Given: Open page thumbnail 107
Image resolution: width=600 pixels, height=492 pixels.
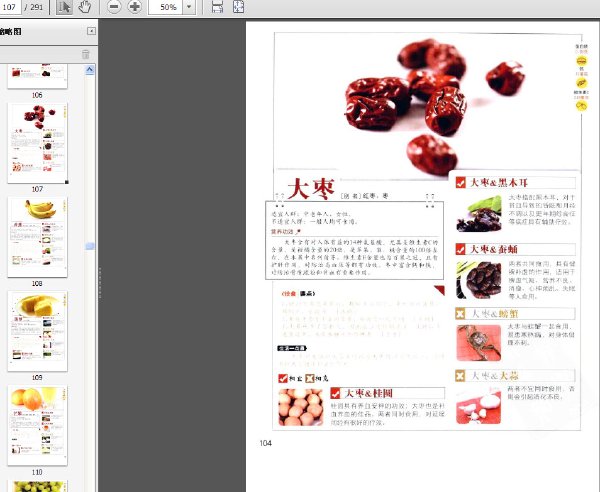Looking at the screenshot, I should click(x=37, y=143).
